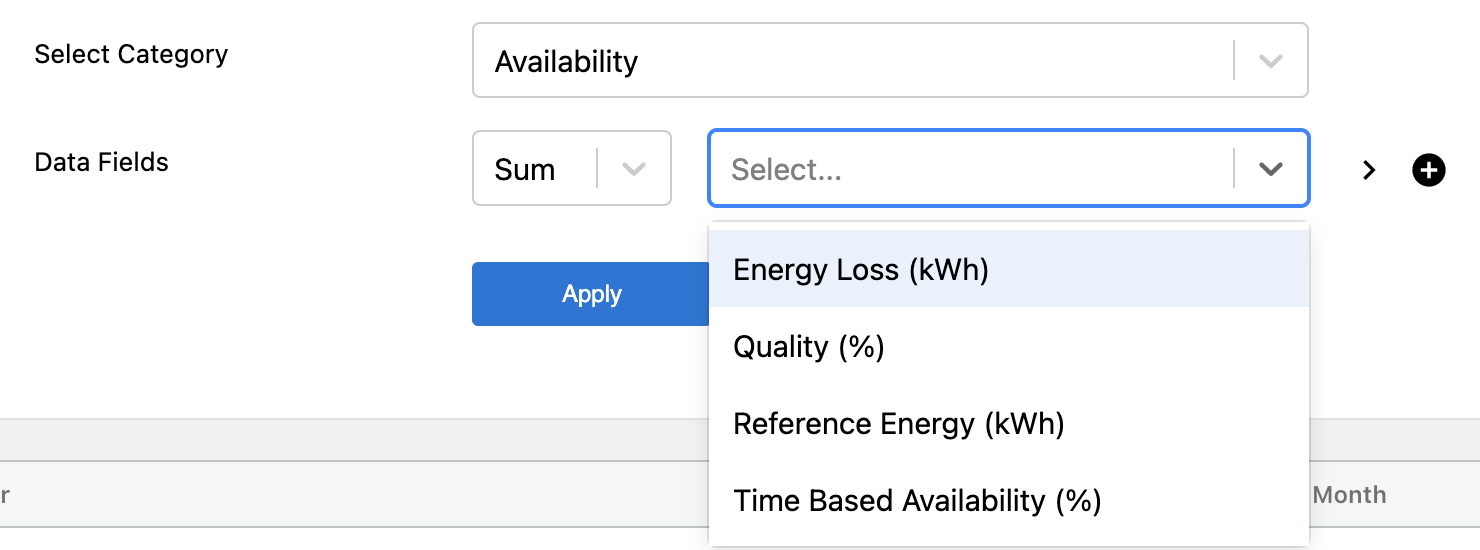
Task: Open the Sum aggregation chevron
Action: click(x=633, y=169)
